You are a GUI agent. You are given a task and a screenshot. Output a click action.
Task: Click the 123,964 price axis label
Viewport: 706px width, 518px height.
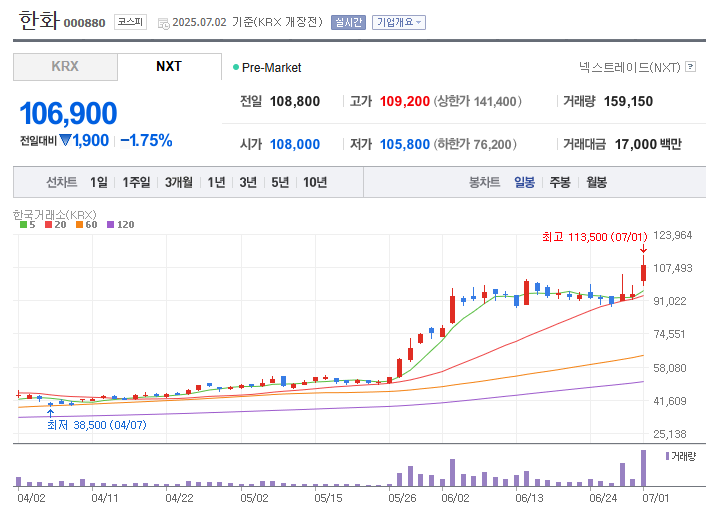pos(673,235)
